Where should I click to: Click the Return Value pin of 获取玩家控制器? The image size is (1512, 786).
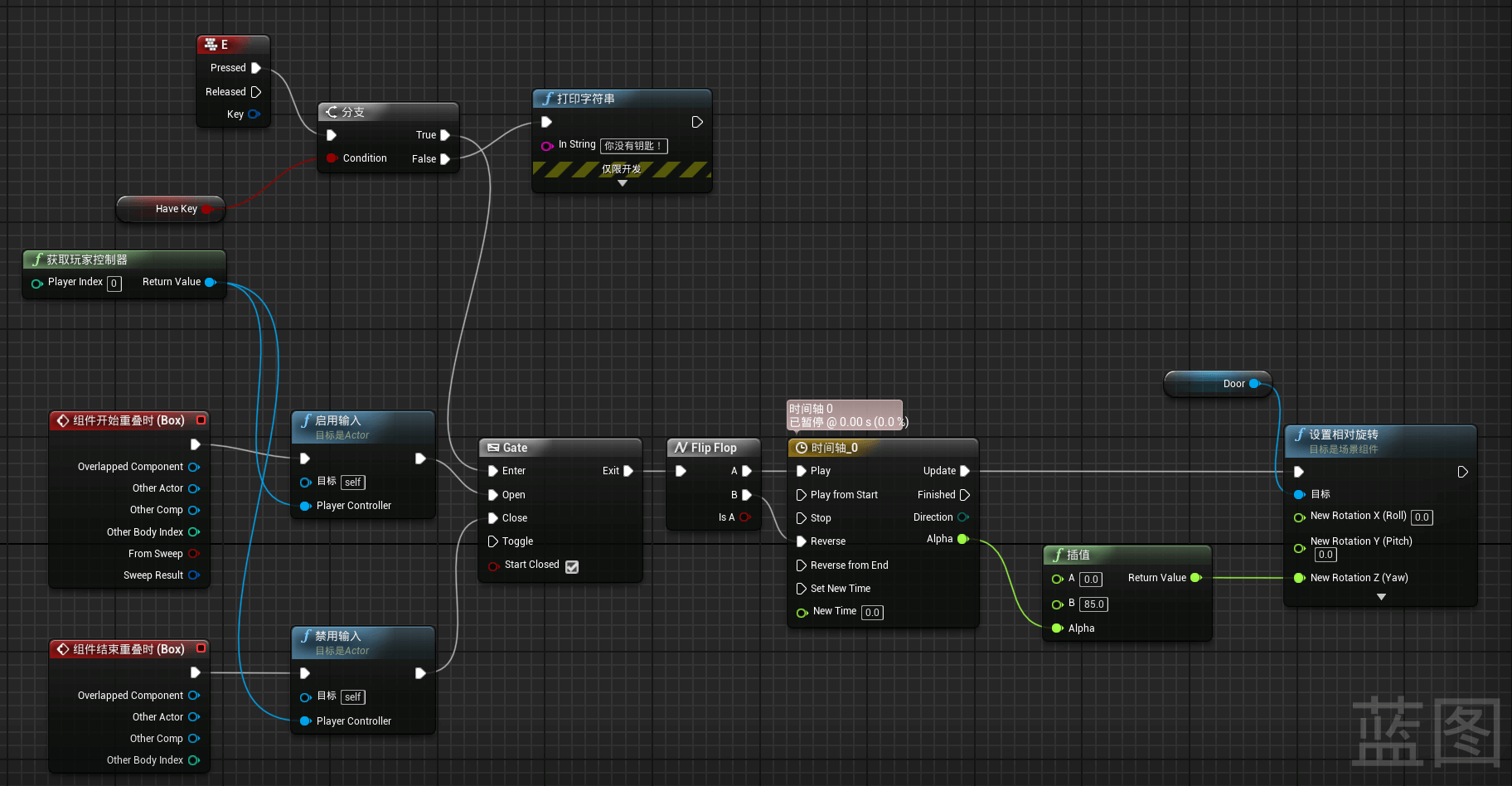211,282
